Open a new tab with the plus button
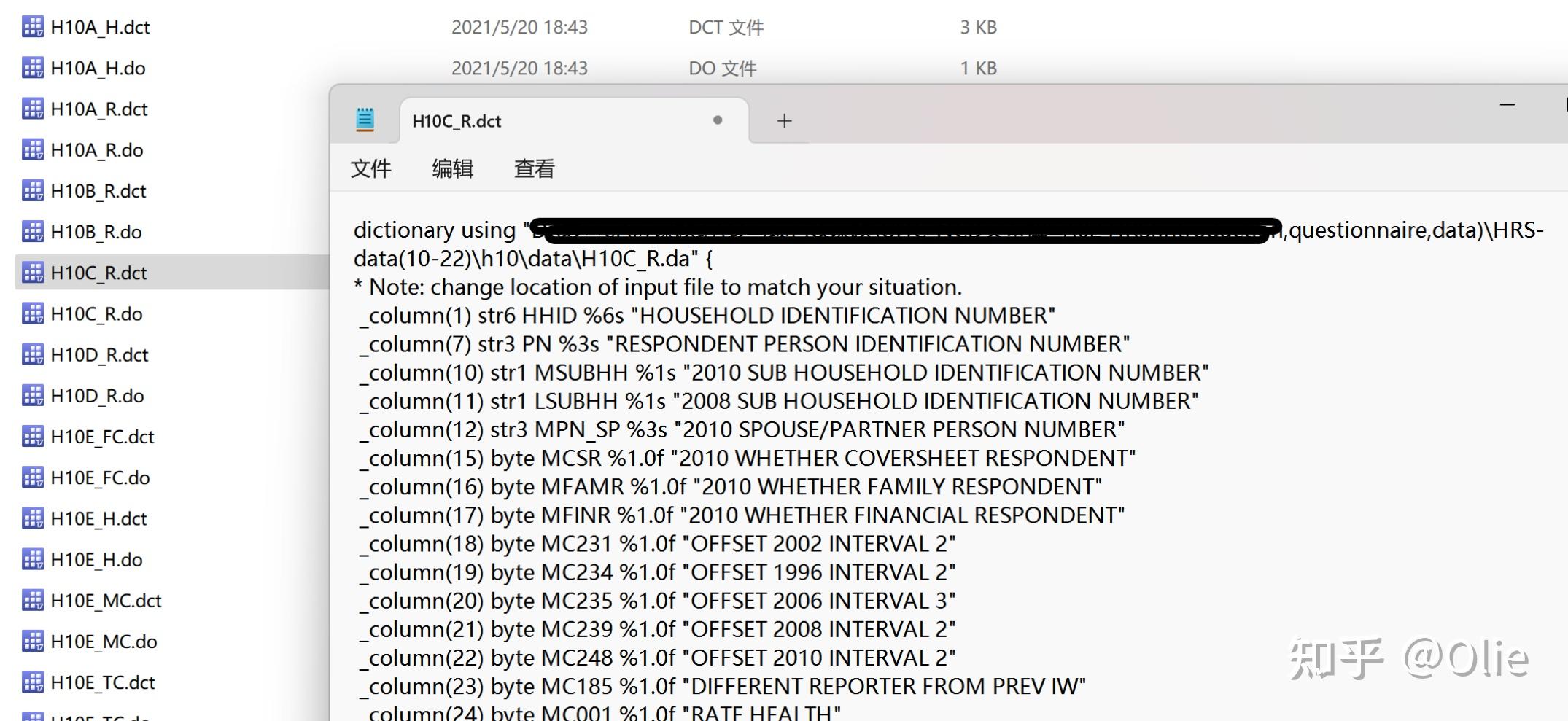Image resolution: width=1568 pixels, height=721 pixels. tap(784, 120)
